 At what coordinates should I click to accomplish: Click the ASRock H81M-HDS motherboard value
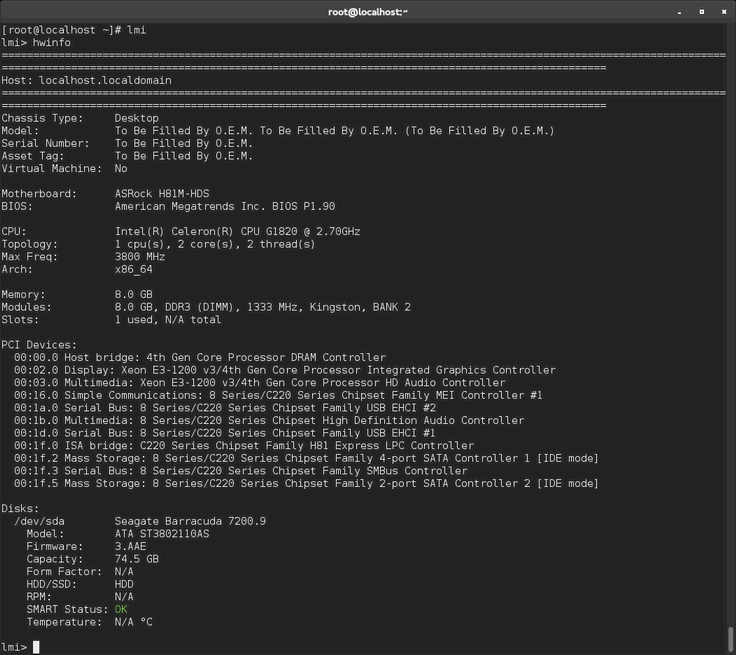(x=162, y=193)
